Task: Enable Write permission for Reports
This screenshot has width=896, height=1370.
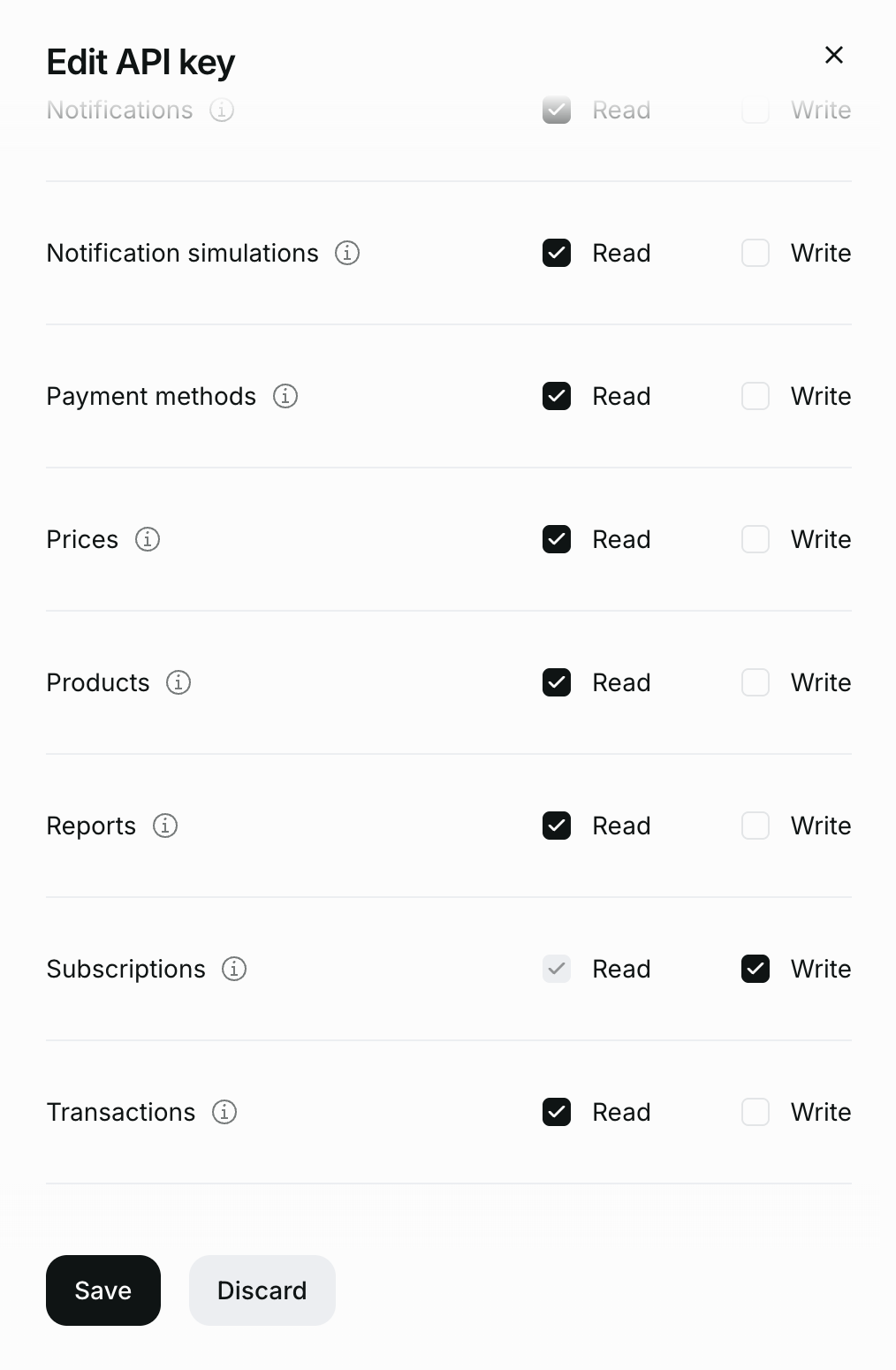Action: [756, 826]
